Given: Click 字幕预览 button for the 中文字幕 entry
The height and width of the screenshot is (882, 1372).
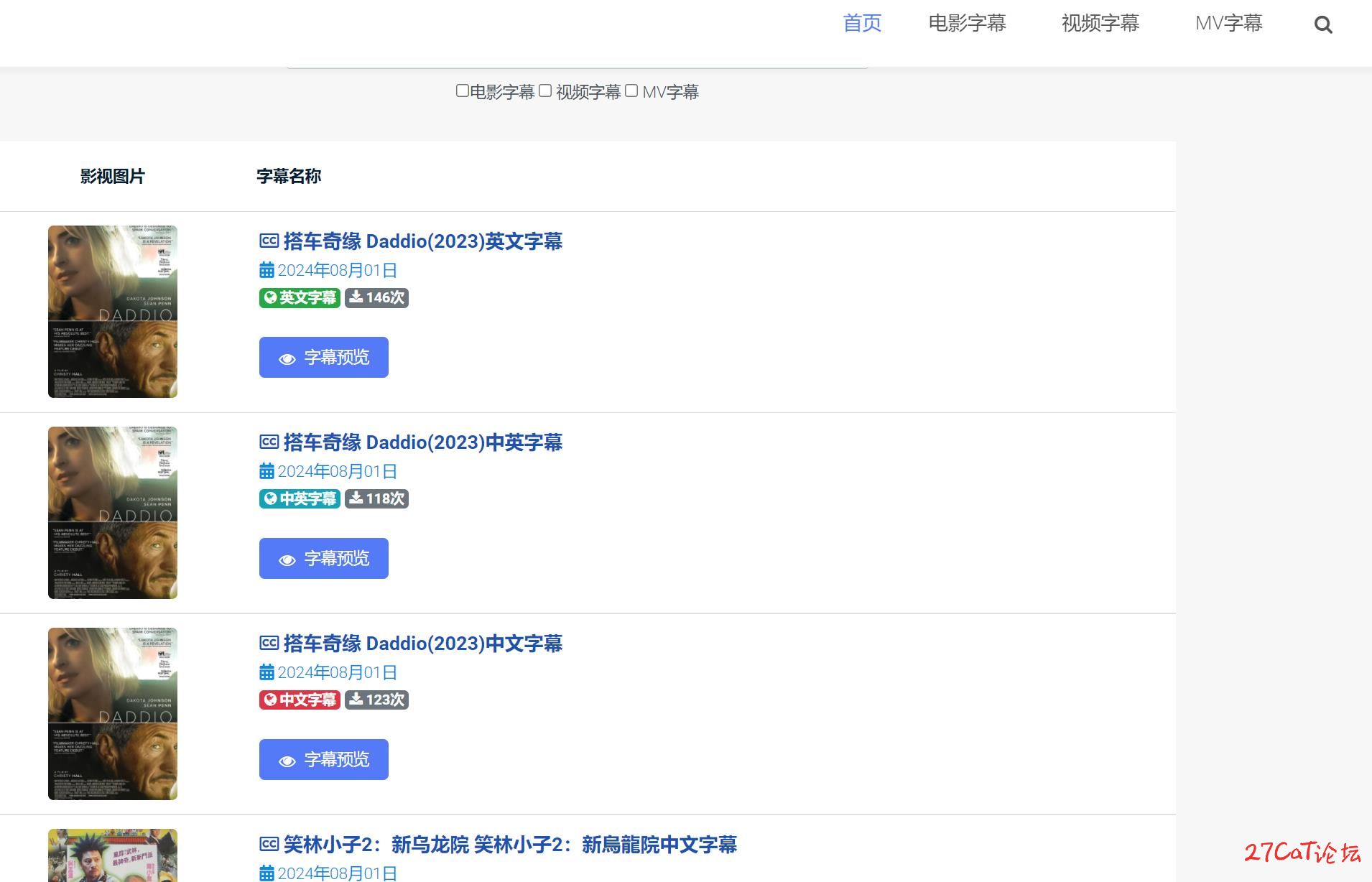Looking at the screenshot, I should pos(324,759).
